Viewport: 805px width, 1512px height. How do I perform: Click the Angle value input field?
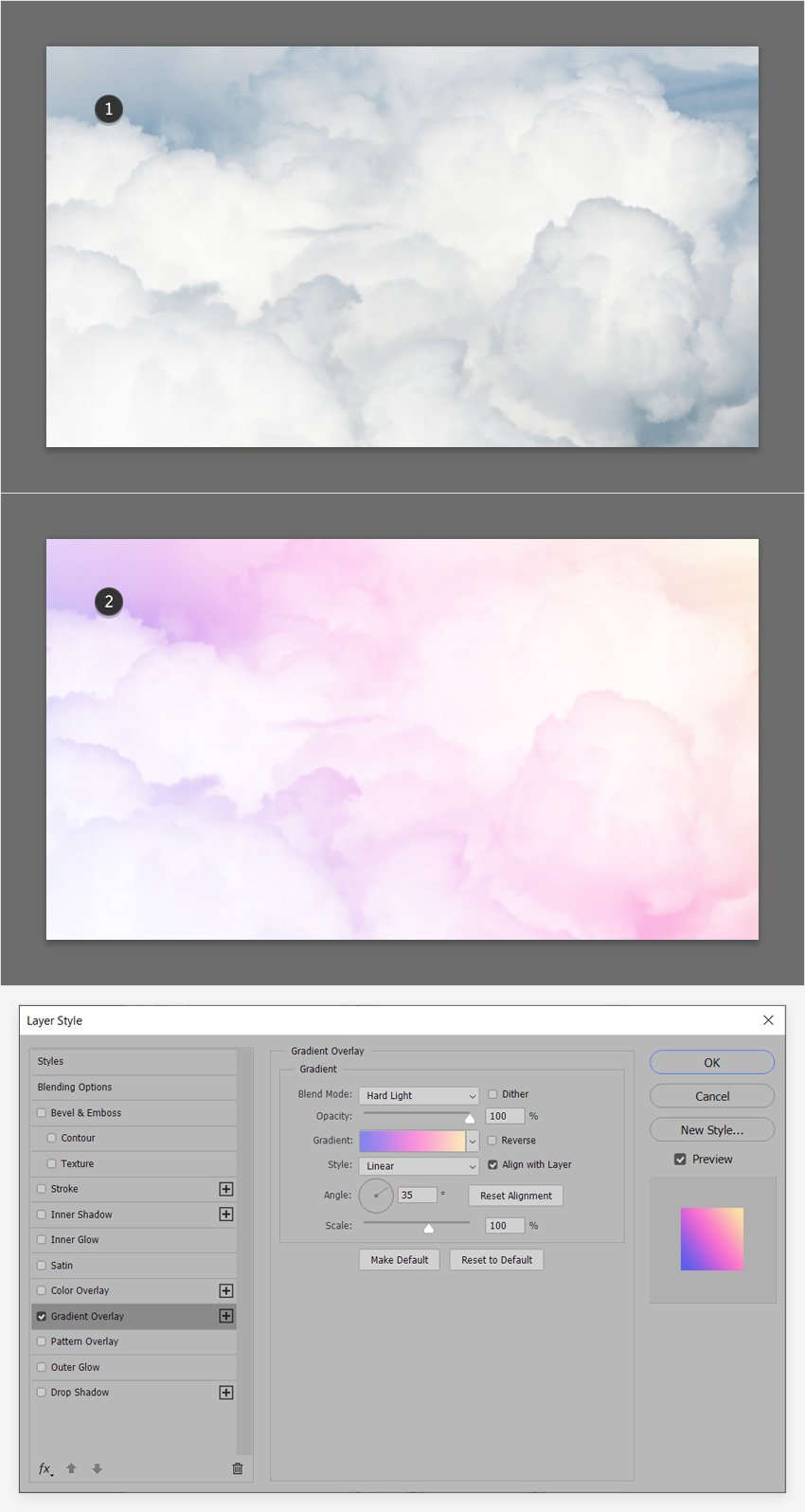tap(418, 1196)
